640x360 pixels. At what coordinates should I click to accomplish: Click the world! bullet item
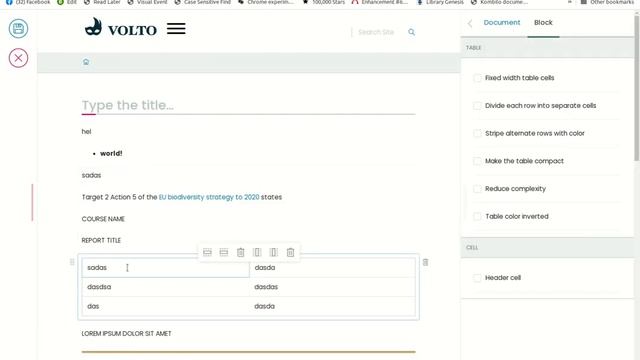[x=111, y=153]
